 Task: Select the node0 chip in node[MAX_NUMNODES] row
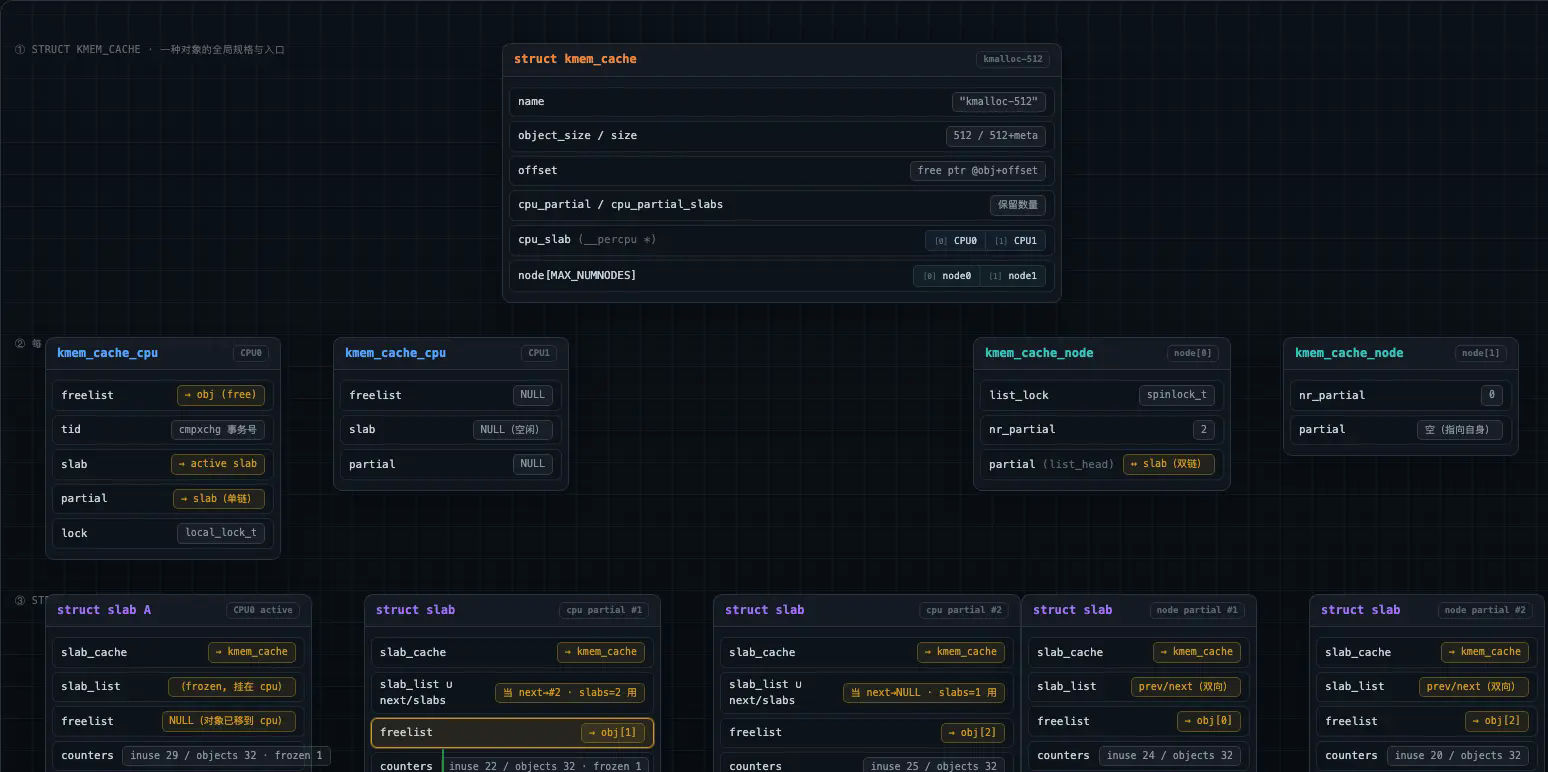946,276
